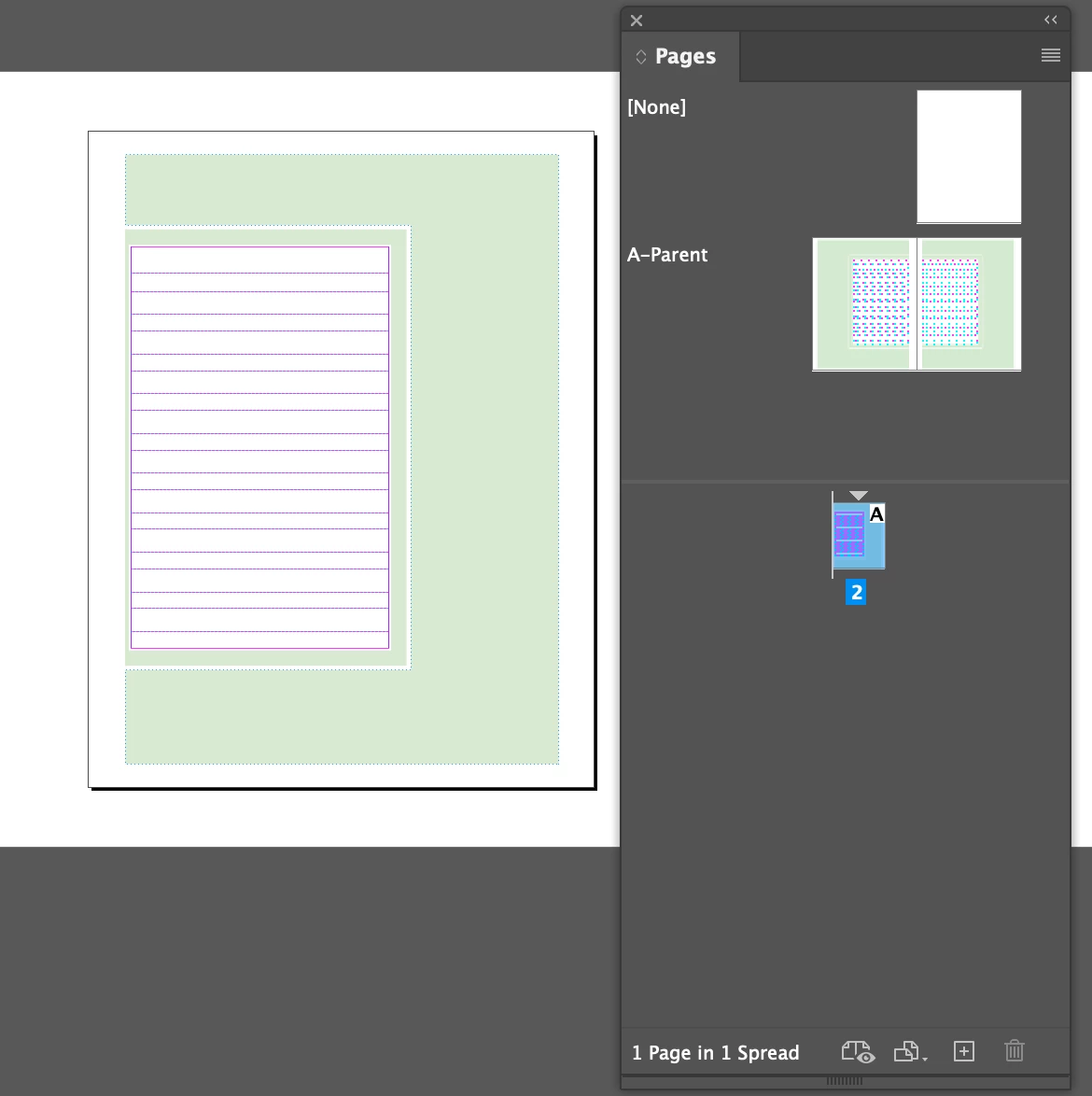Open the Pages panel hamburger menu
1092x1096 pixels.
1050,55
